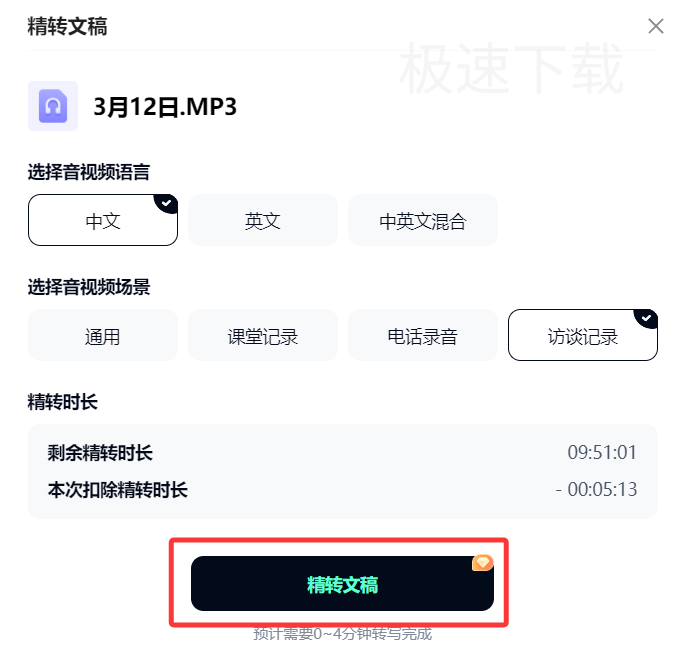Click the checkmark on 中文 option
The height and width of the screenshot is (660, 679).
[x=167, y=203]
